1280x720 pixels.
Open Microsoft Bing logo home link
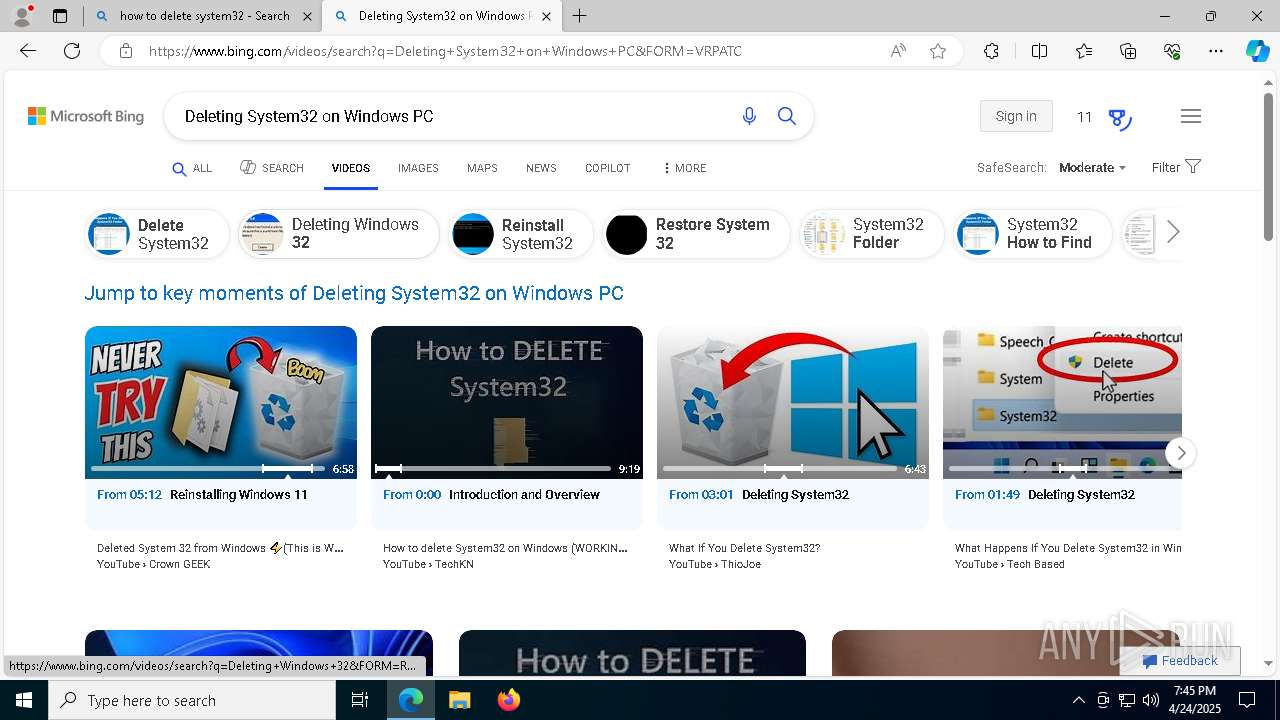[86, 117]
